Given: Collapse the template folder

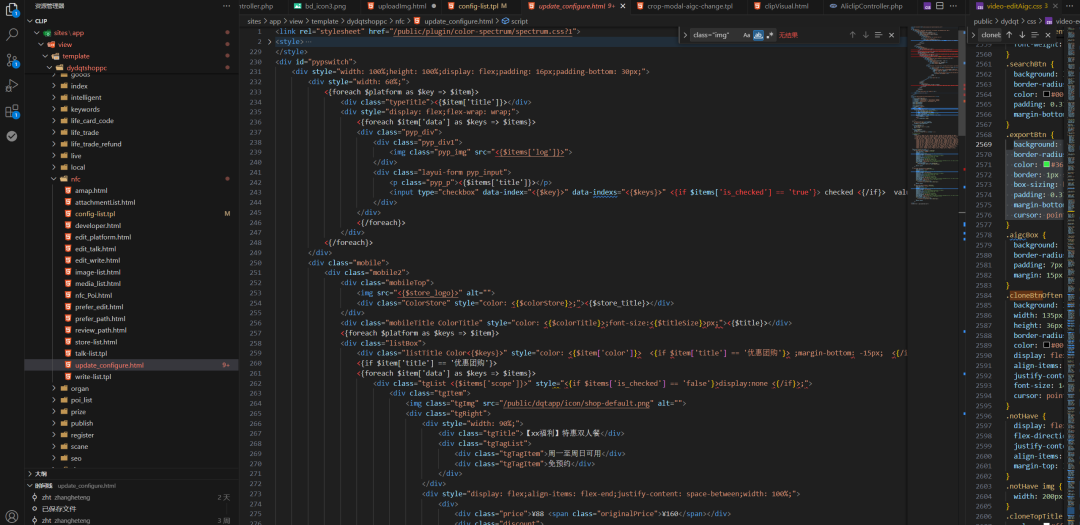Looking at the screenshot, I should pyautogui.click(x=46, y=56).
